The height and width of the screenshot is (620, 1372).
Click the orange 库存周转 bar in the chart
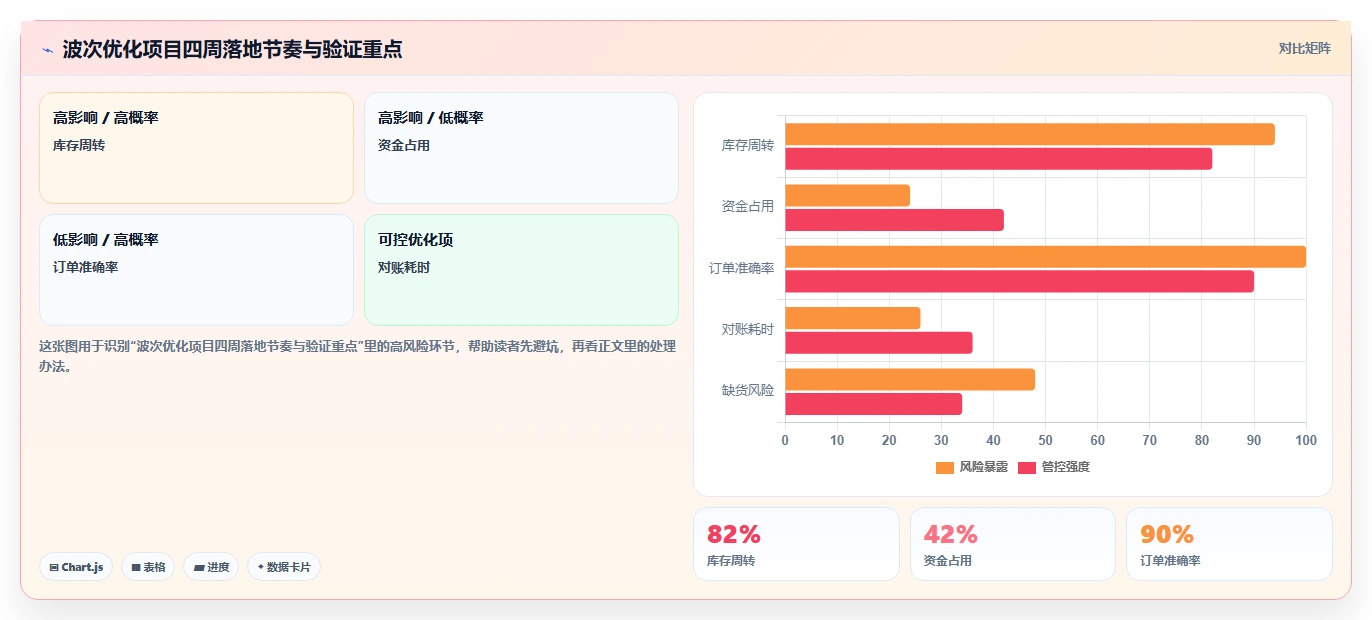(1029, 134)
